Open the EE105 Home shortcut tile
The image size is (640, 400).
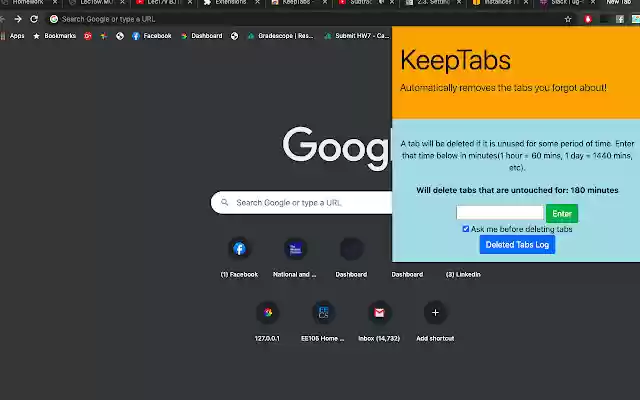tap(323, 321)
